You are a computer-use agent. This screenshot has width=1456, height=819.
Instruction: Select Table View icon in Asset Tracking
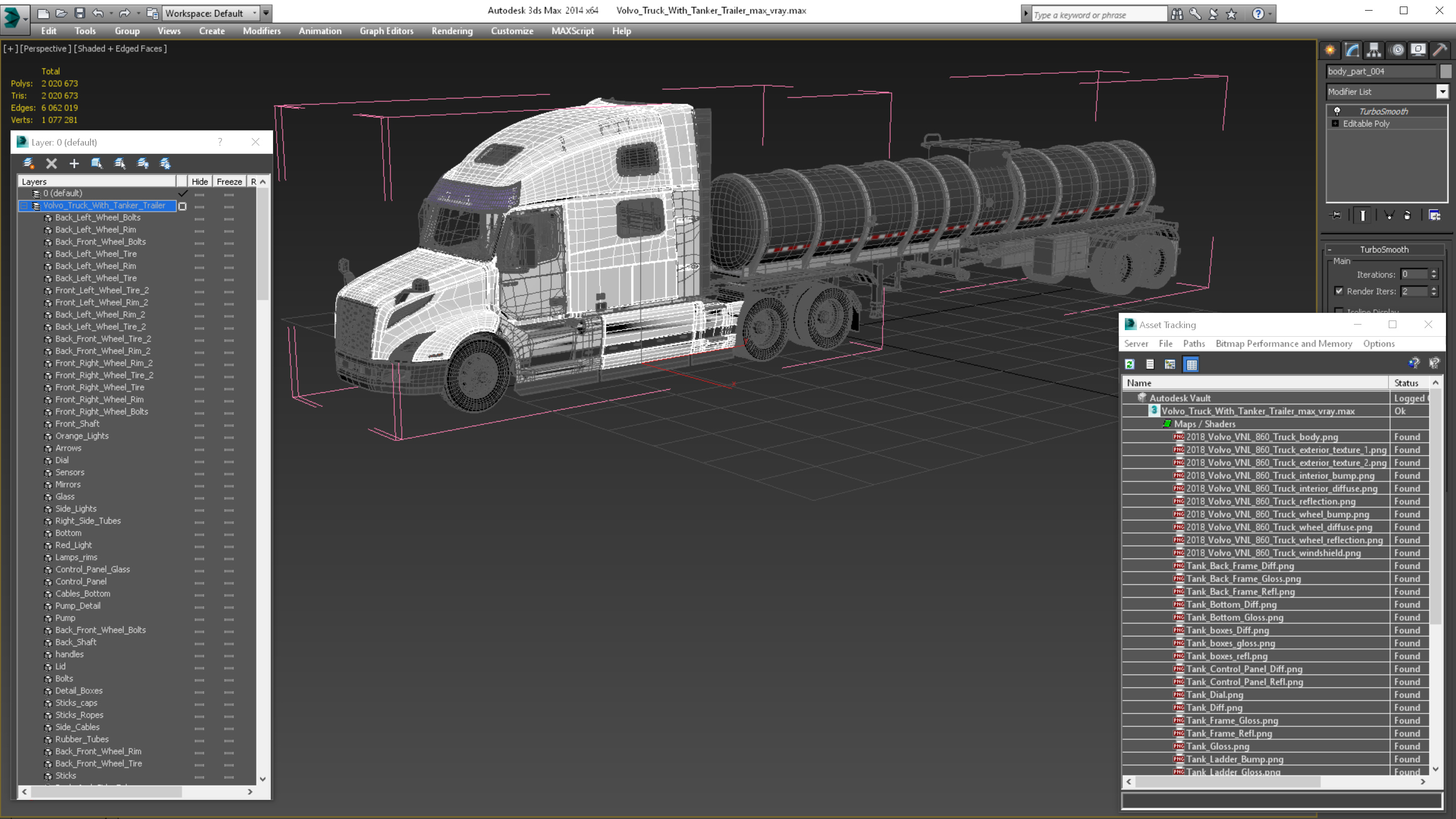pos(1191,364)
